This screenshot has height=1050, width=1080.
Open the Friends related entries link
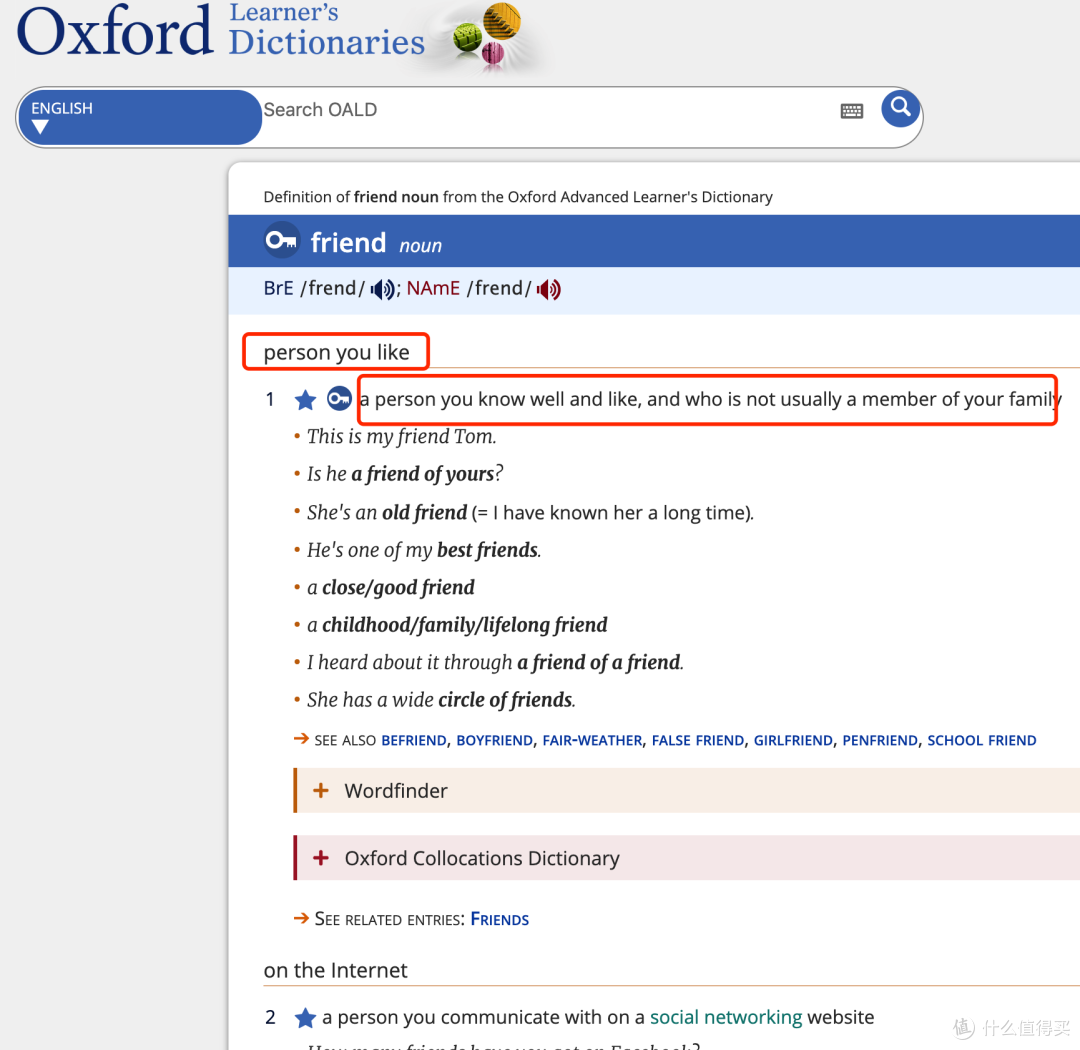pyautogui.click(x=499, y=919)
